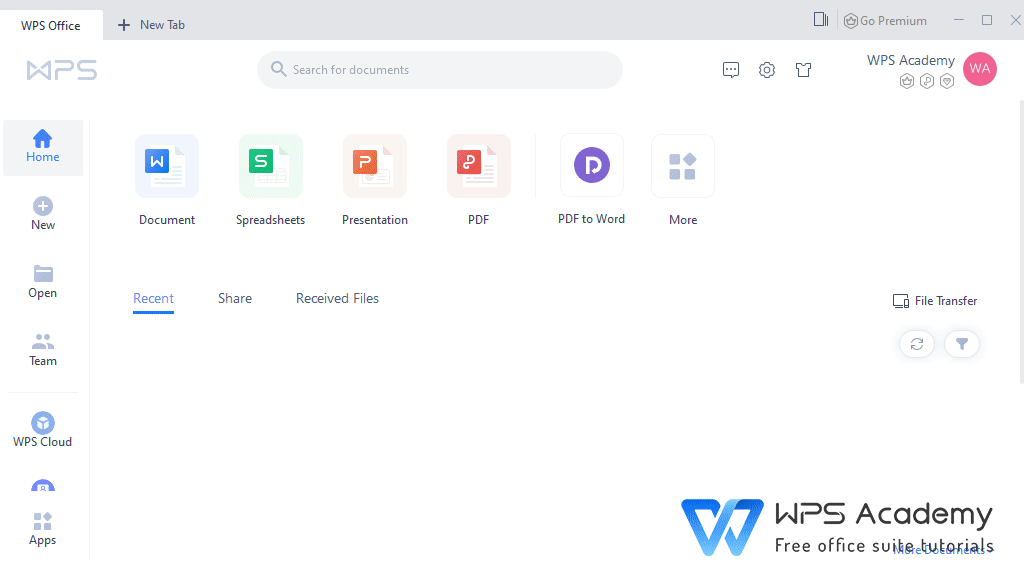Switch to the Received Files tab
The image size is (1024, 576).
tap(337, 298)
